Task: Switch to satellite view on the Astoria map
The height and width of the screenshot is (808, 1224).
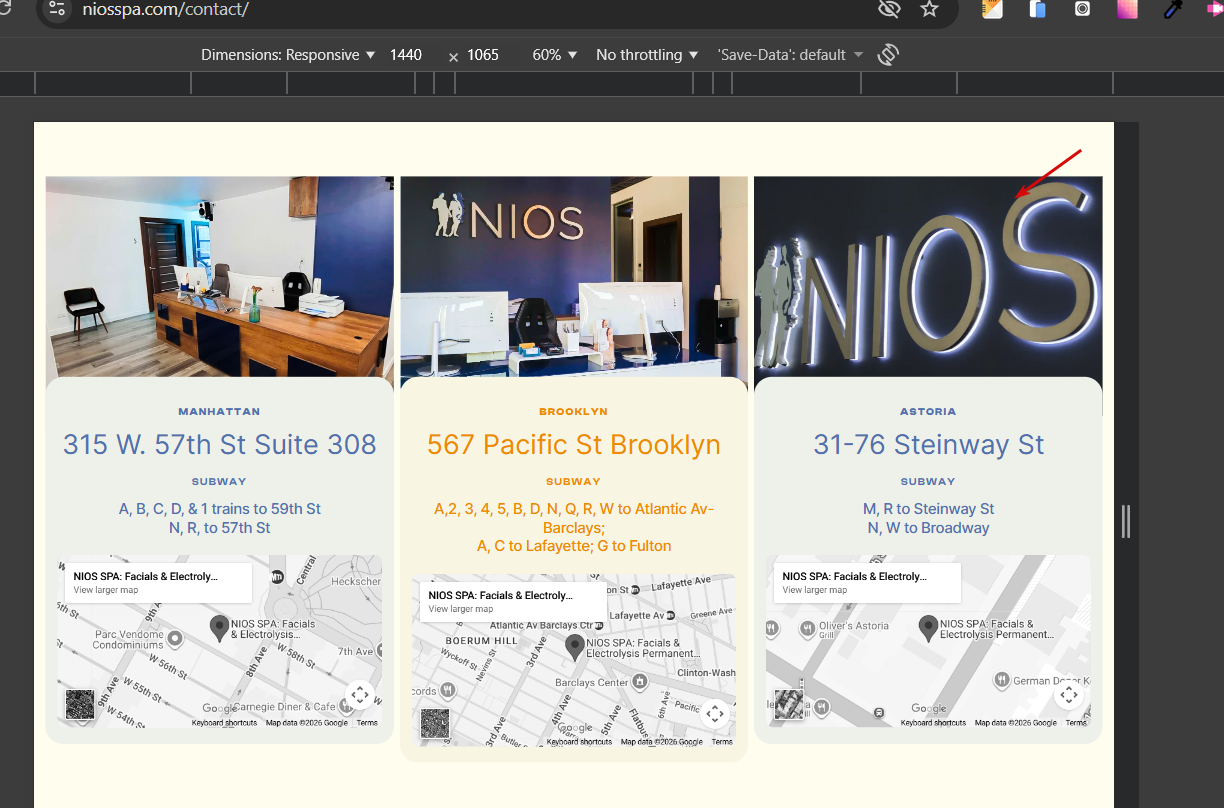Action: [x=789, y=704]
